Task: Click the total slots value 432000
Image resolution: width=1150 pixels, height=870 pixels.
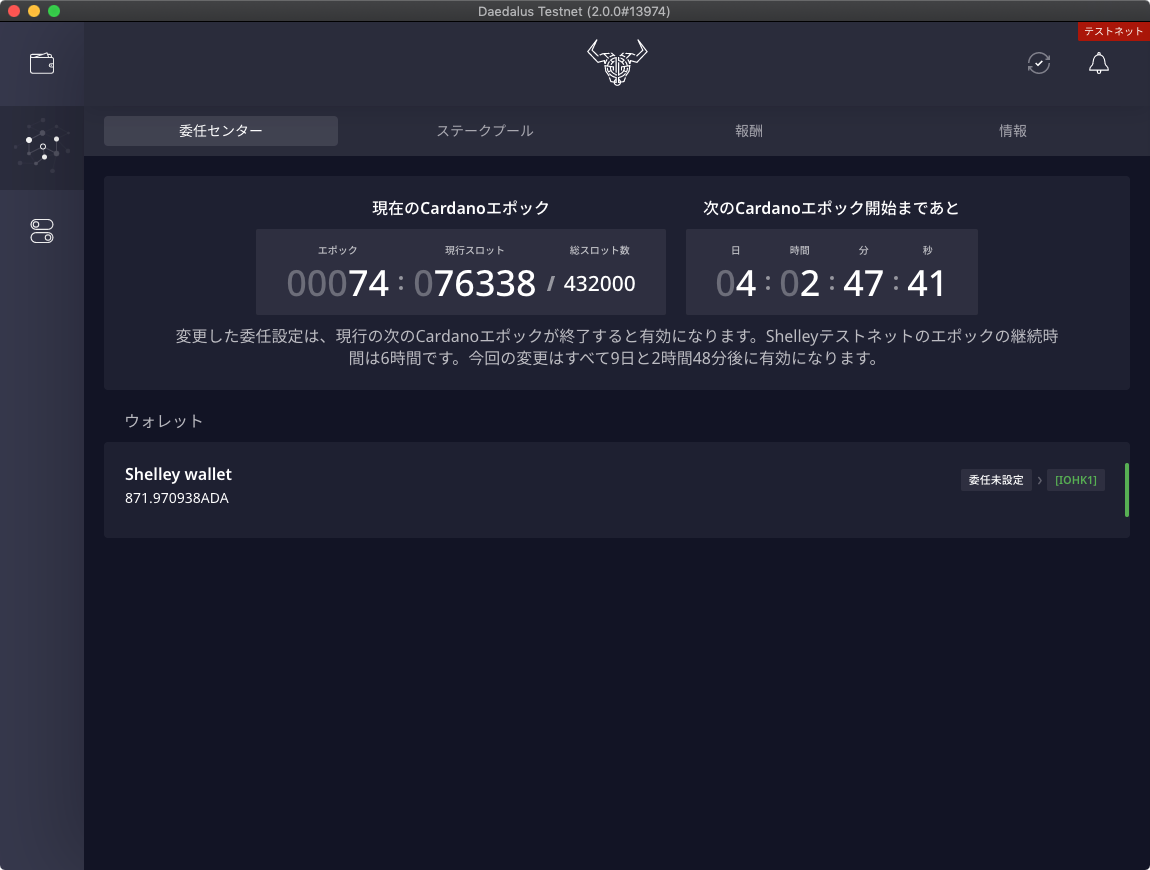Action: (599, 284)
